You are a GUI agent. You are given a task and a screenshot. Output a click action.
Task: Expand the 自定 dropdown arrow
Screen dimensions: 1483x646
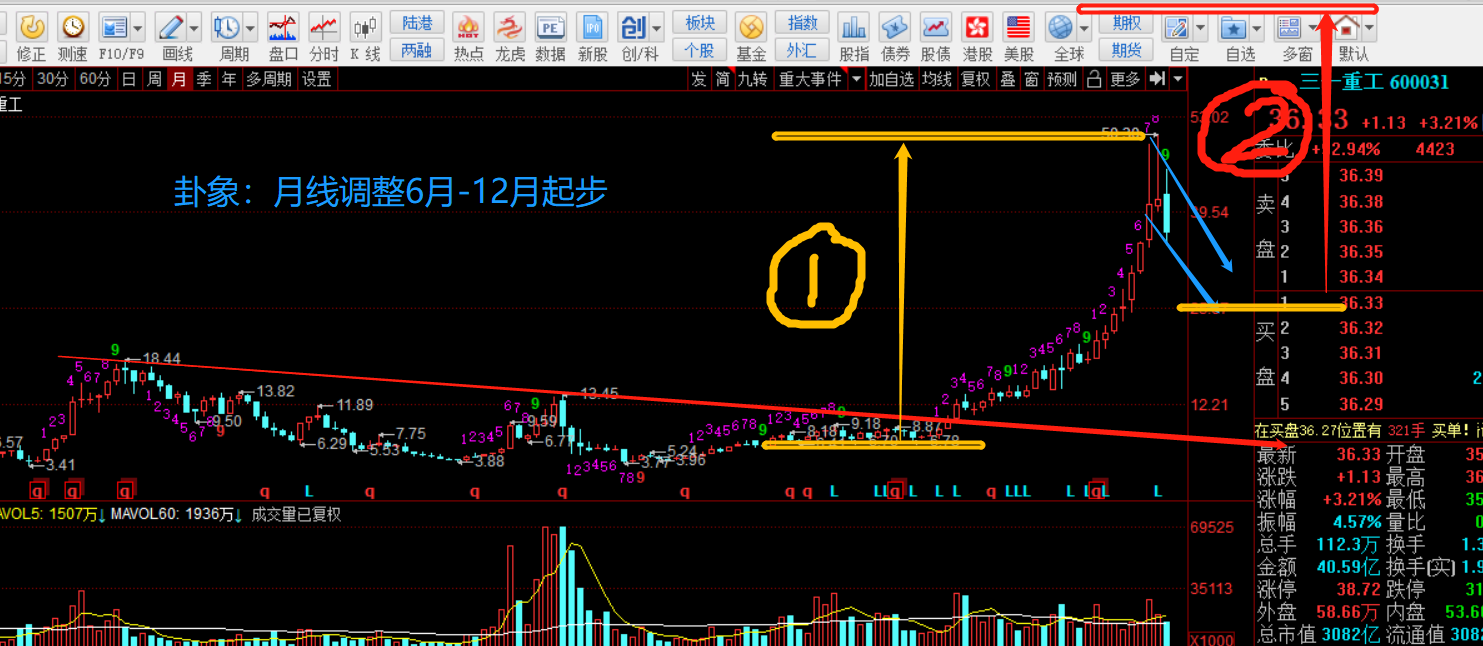[x=1201, y=27]
